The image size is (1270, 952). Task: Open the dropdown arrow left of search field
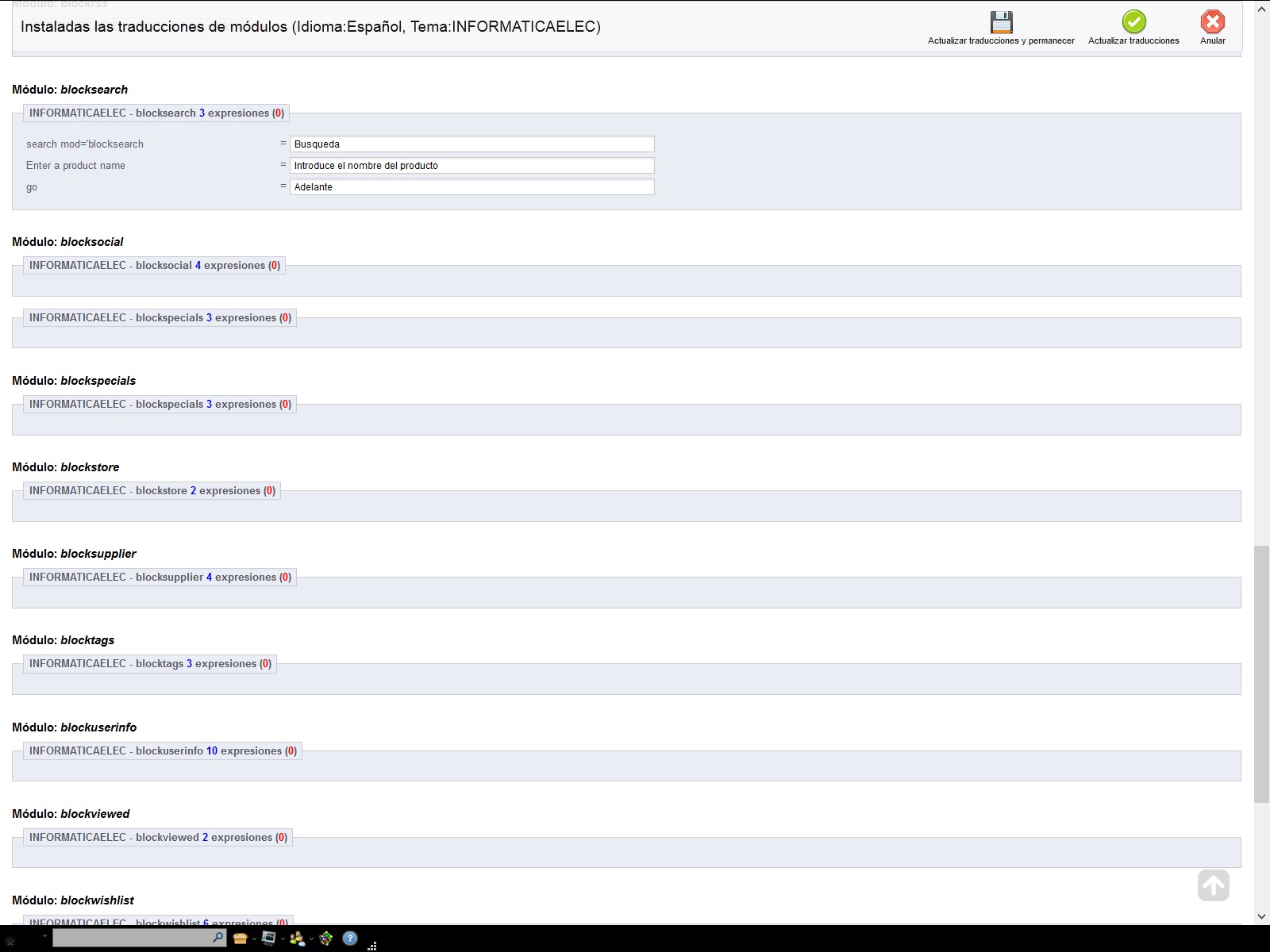[44, 936]
